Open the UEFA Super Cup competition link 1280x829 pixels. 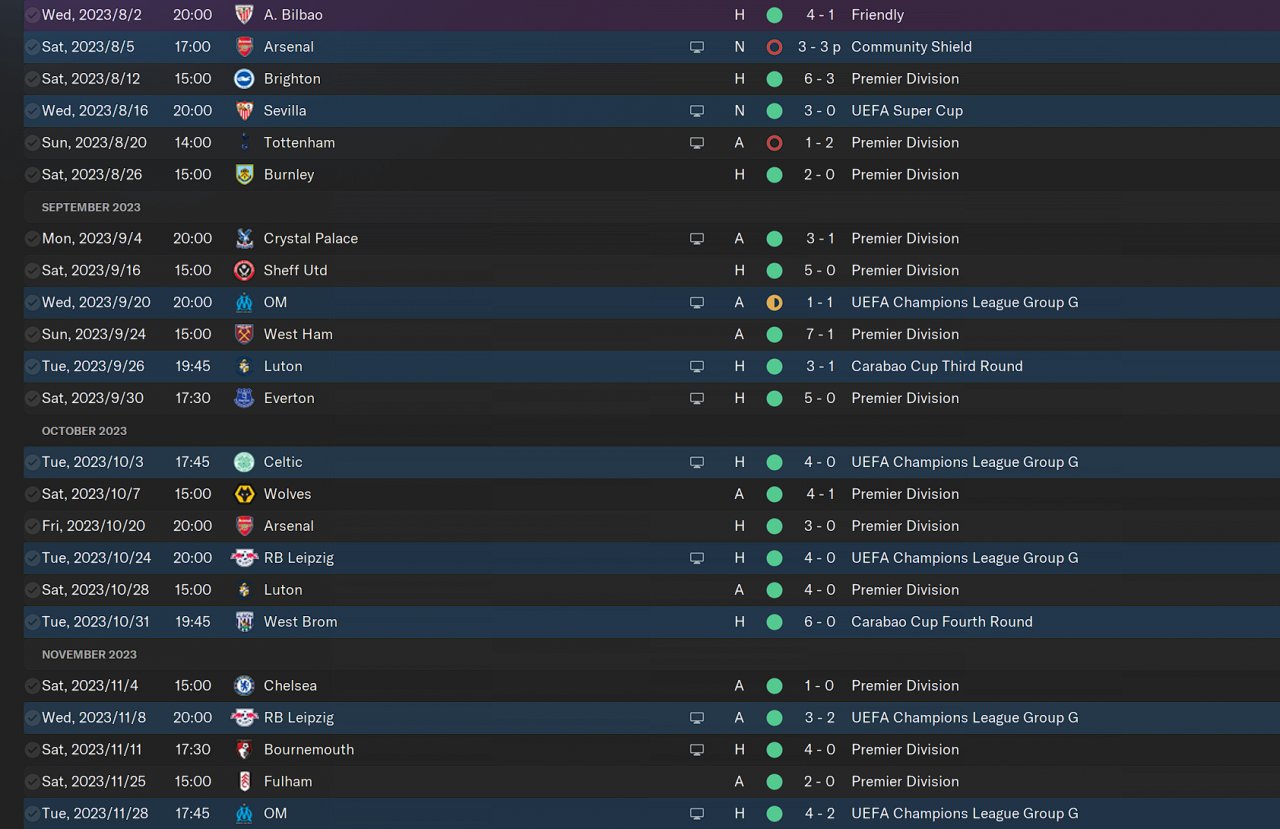click(906, 111)
